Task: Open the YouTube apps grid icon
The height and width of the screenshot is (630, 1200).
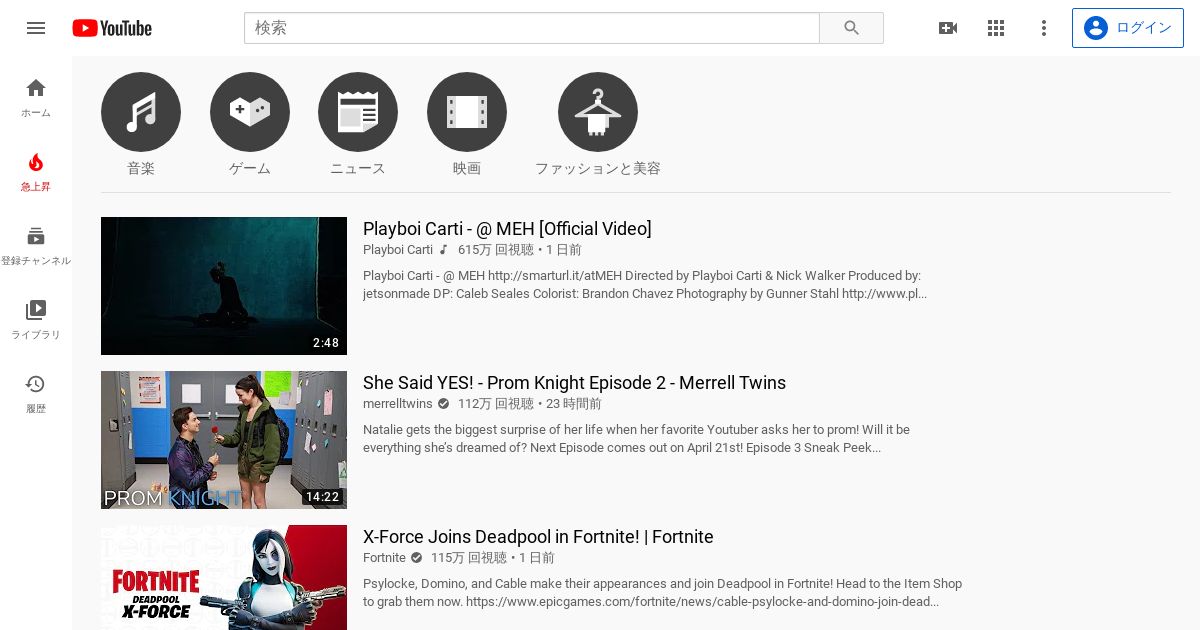Action: (996, 28)
